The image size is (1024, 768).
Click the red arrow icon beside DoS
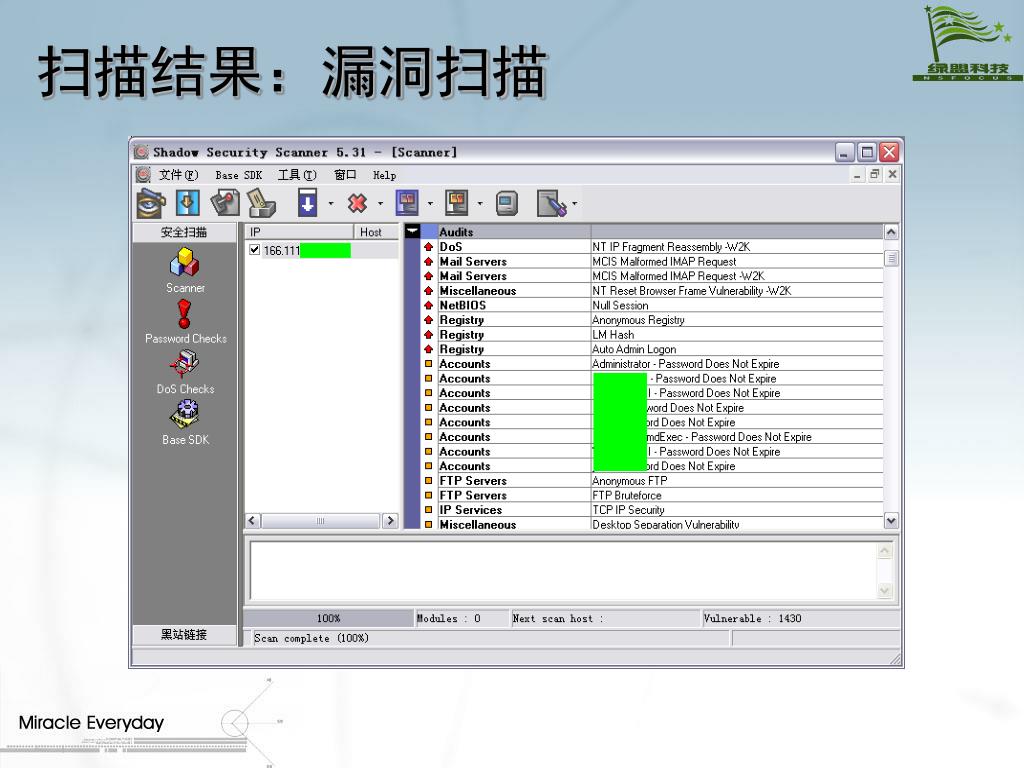(x=428, y=247)
